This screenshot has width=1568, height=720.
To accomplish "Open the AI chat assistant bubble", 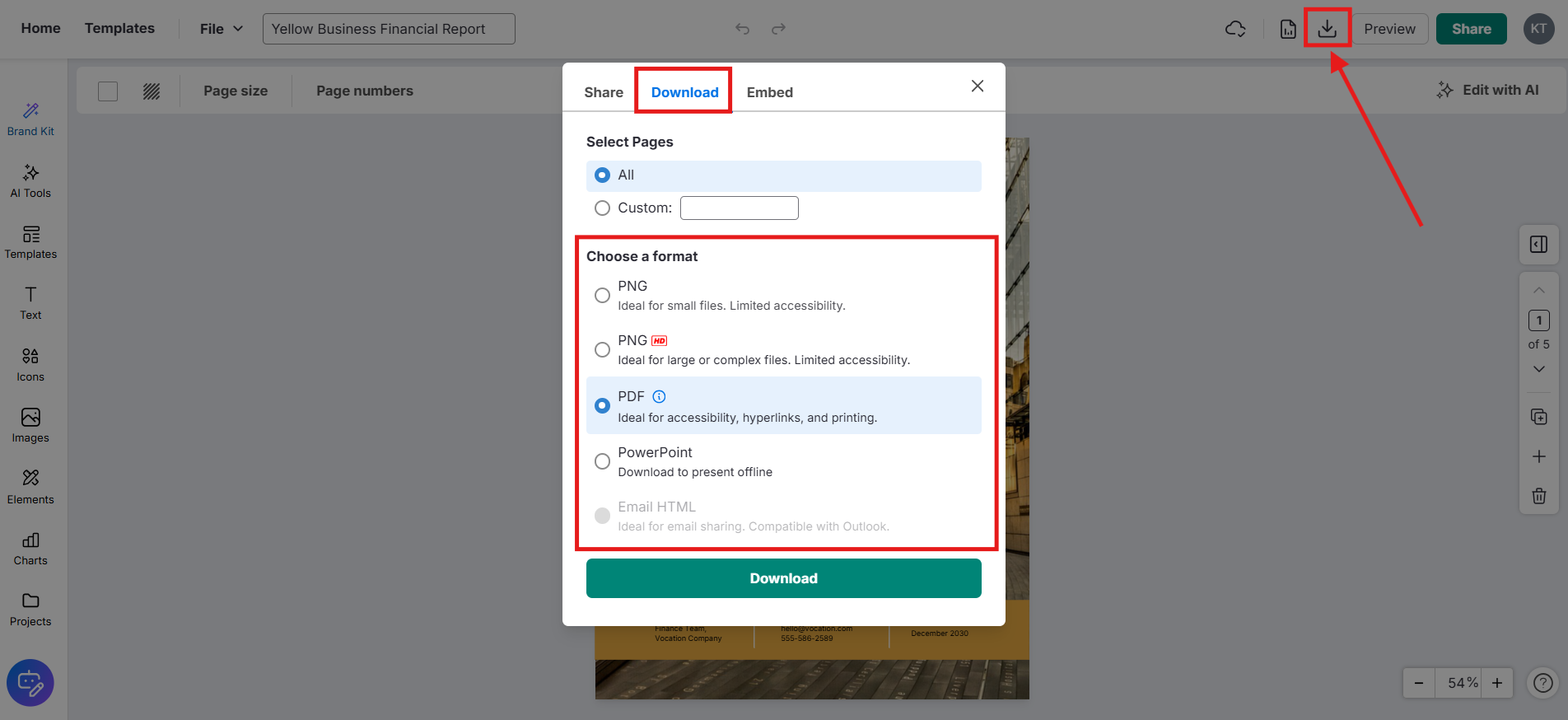I will pyautogui.click(x=30, y=682).
